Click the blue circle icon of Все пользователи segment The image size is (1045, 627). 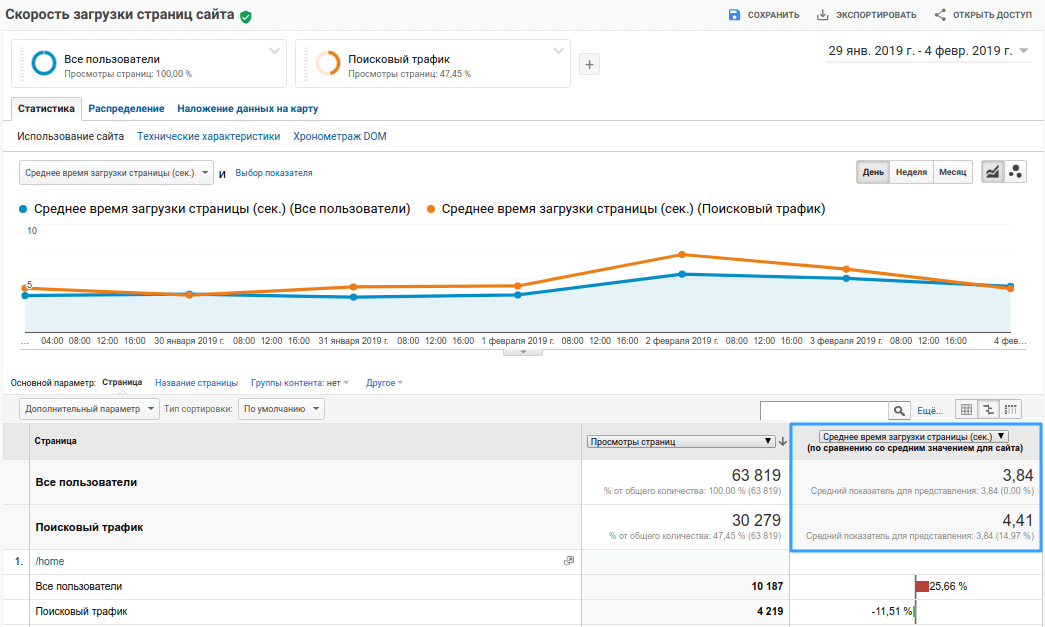coord(44,63)
